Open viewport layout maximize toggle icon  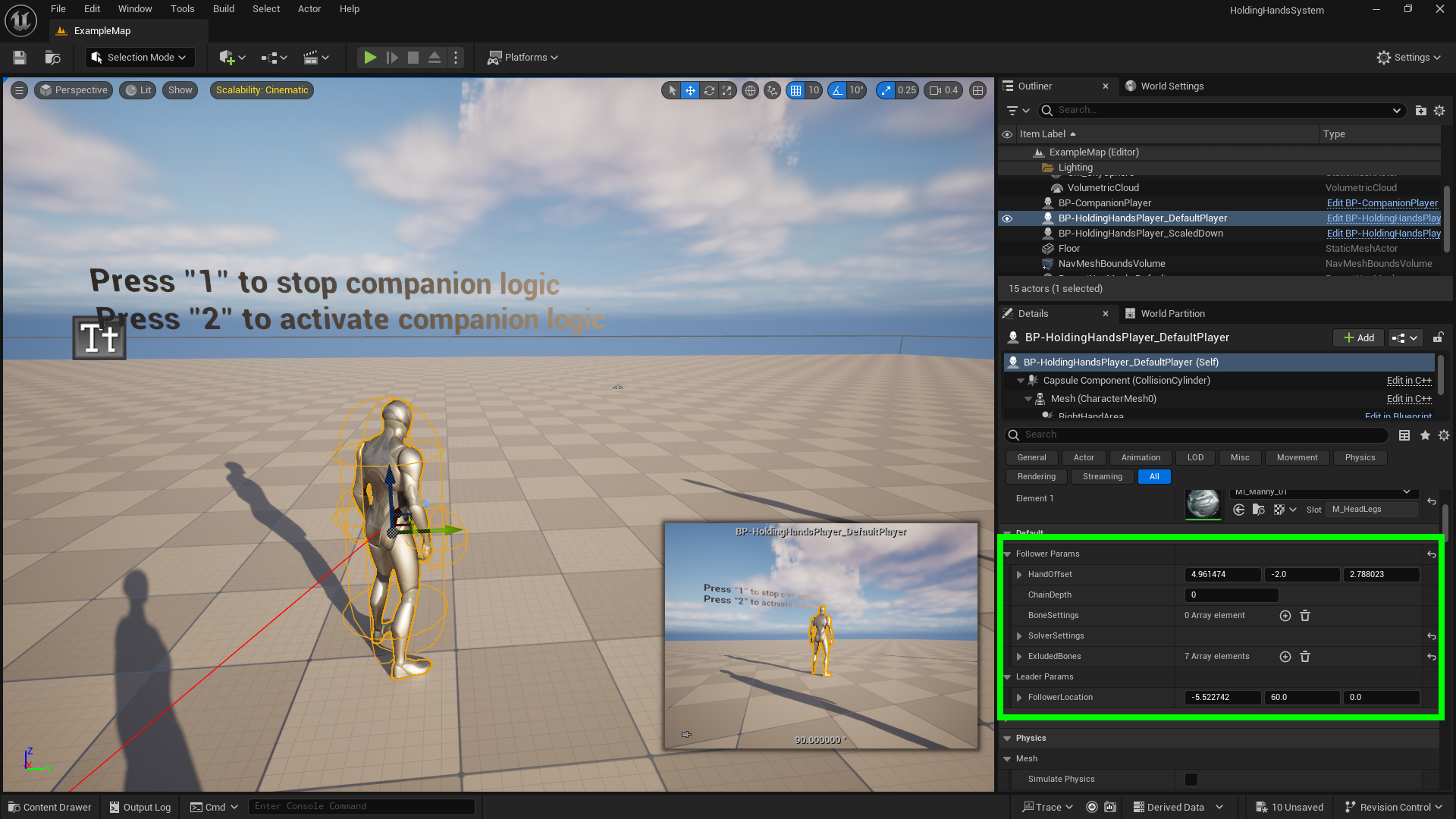[x=978, y=90]
